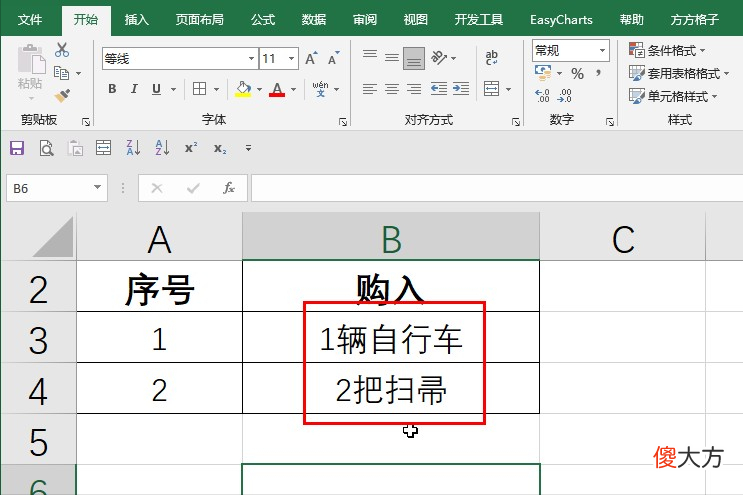The width and height of the screenshot is (743, 495).
Task: Click the Cut scissors icon
Action: [x=62, y=50]
